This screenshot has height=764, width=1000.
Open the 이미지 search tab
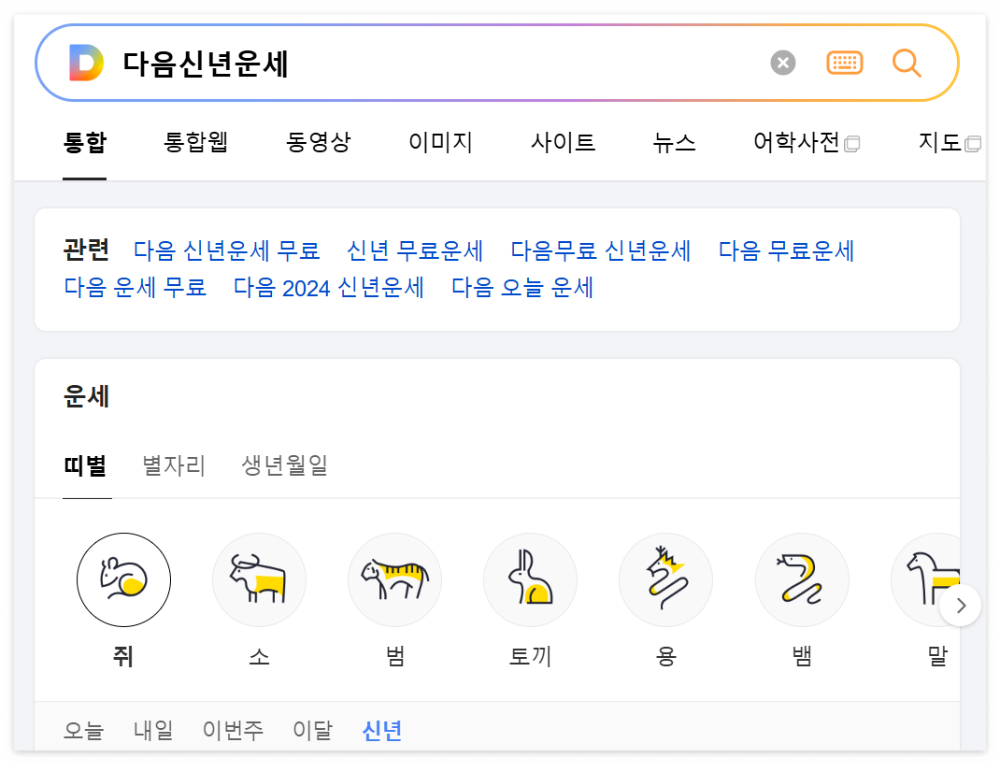[440, 143]
